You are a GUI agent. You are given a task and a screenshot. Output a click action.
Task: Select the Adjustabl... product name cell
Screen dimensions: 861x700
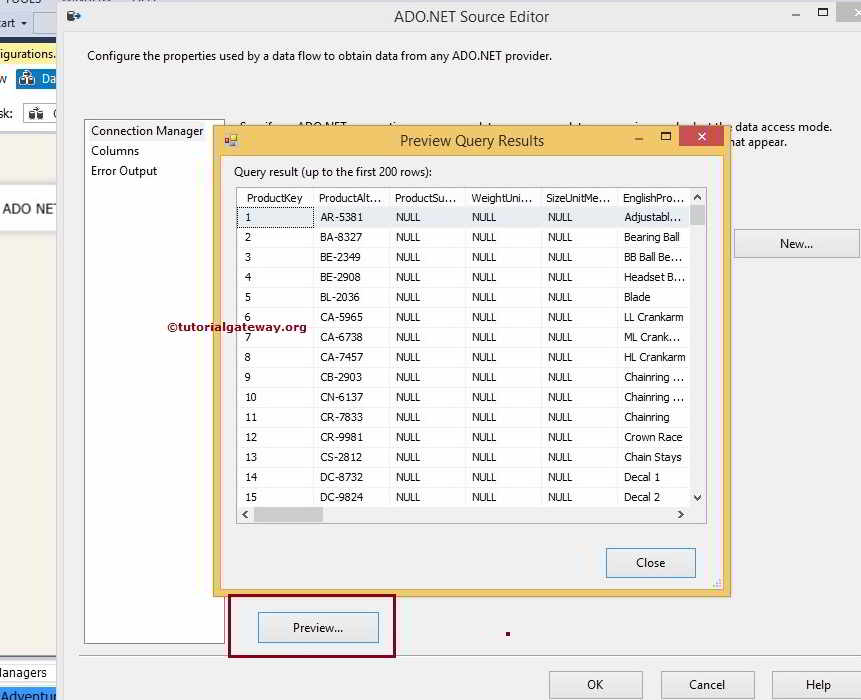(x=653, y=217)
